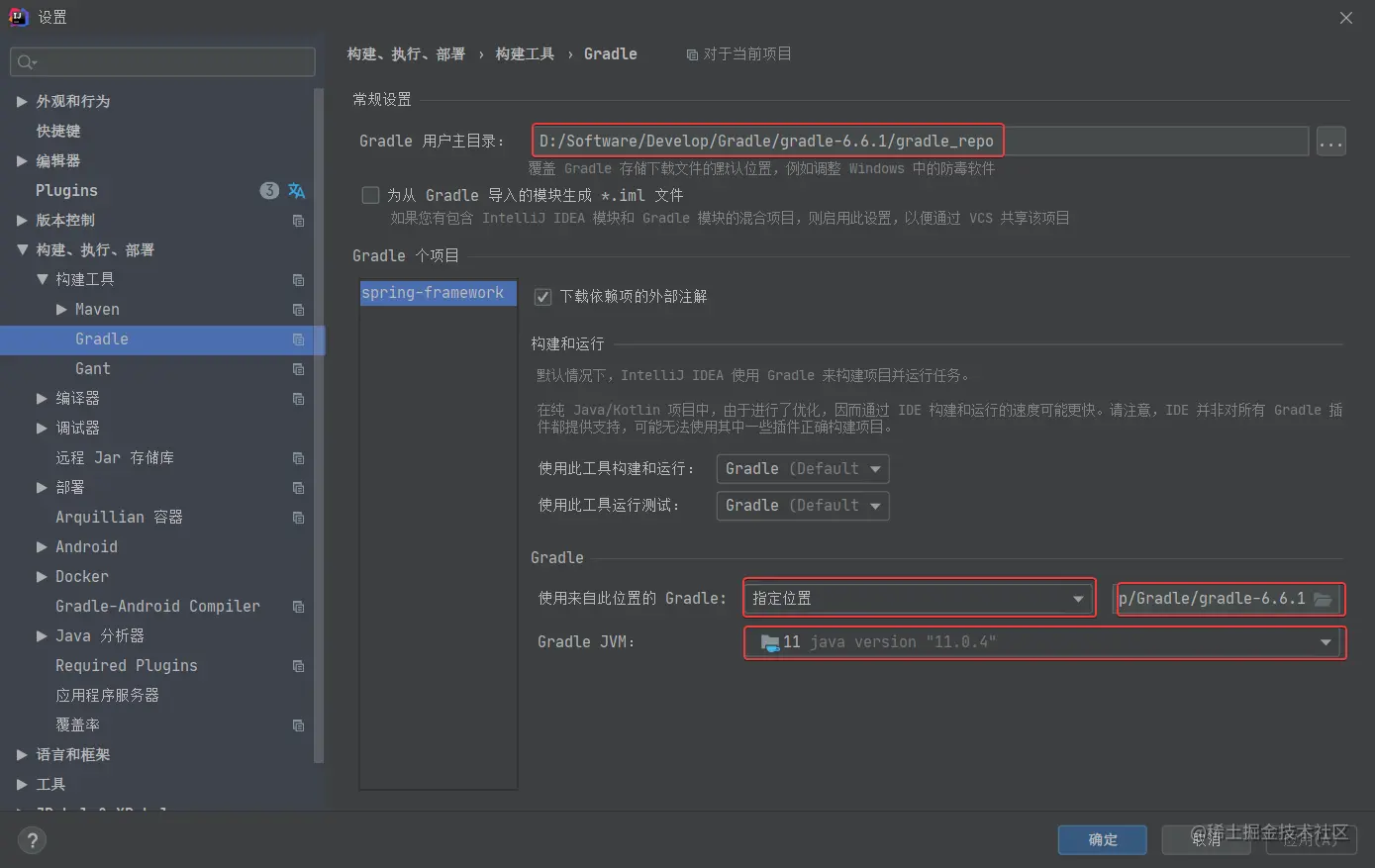1375x868 pixels.
Task: Enable 为从 Gradle 导入的模块生成 *.iml 文件 checkbox
Action: tap(370, 195)
